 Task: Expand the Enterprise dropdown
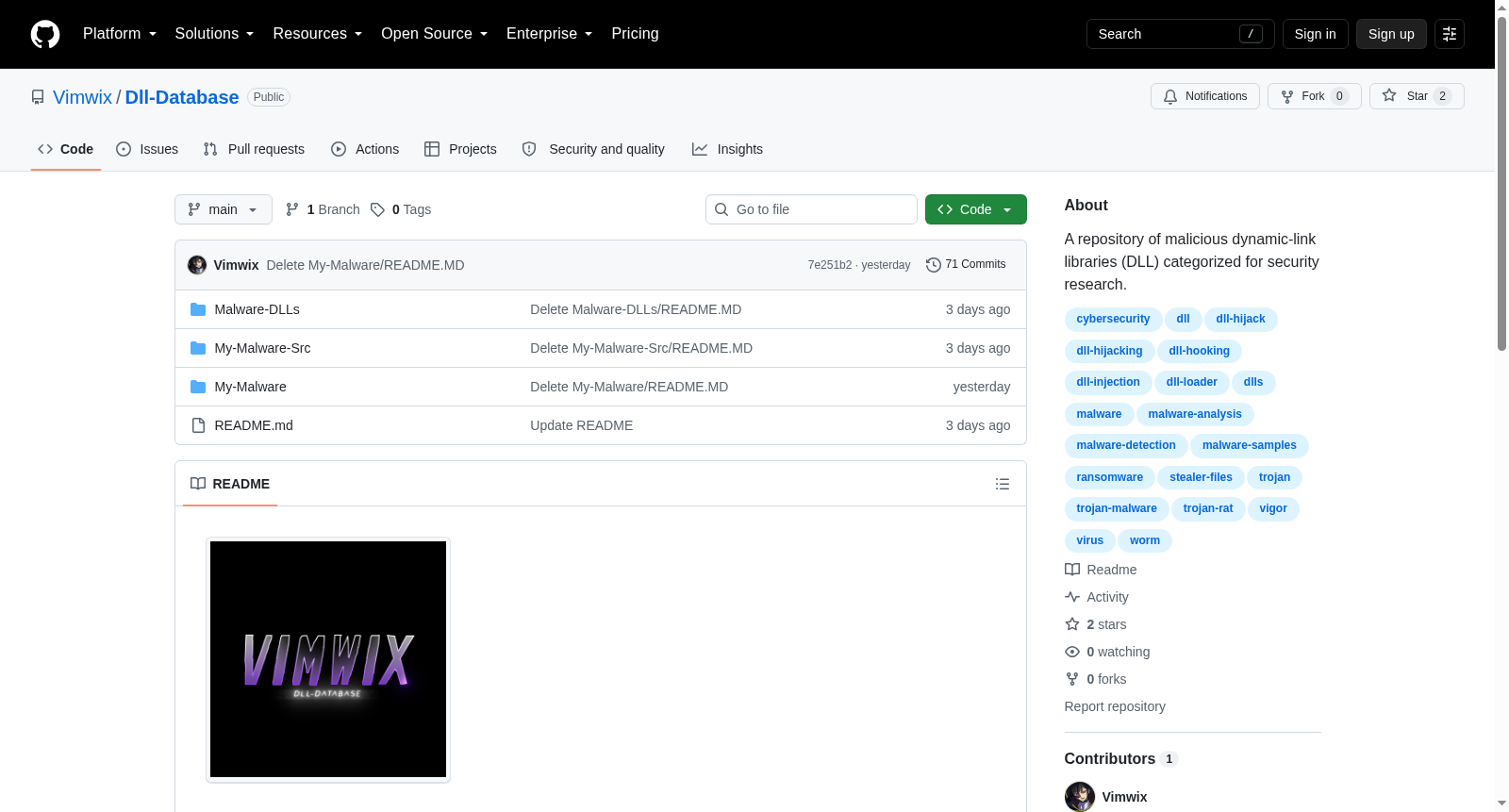point(549,34)
